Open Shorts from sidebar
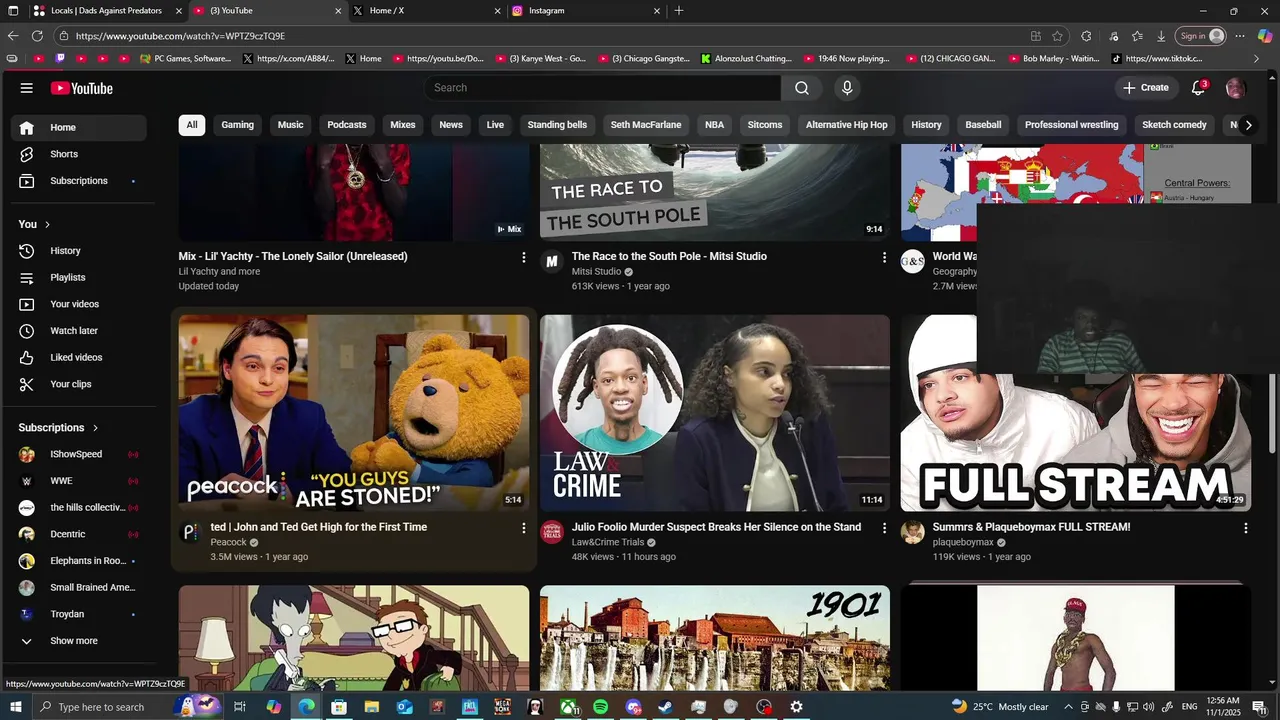The width and height of the screenshot is (1280, 720). pyautogui.click(x=79, y=154)
